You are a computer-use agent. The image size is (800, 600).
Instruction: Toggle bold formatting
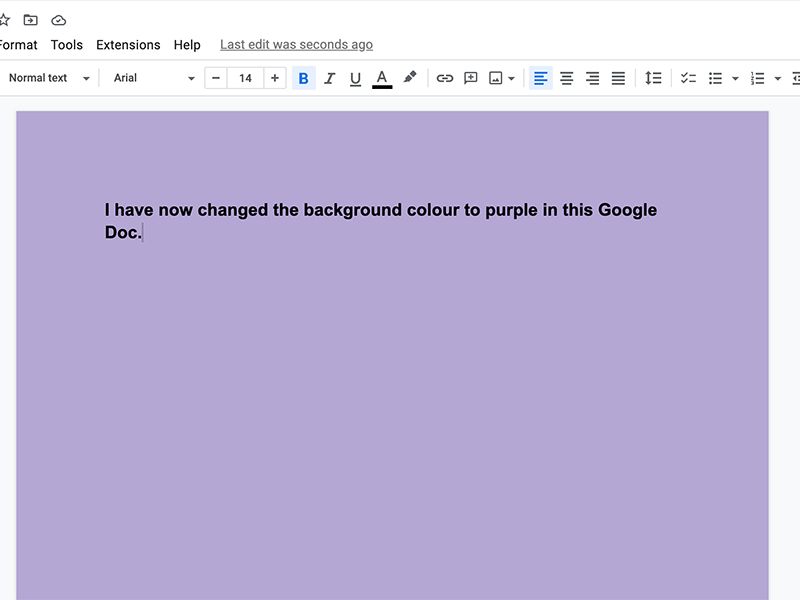[x=304, y=78]
